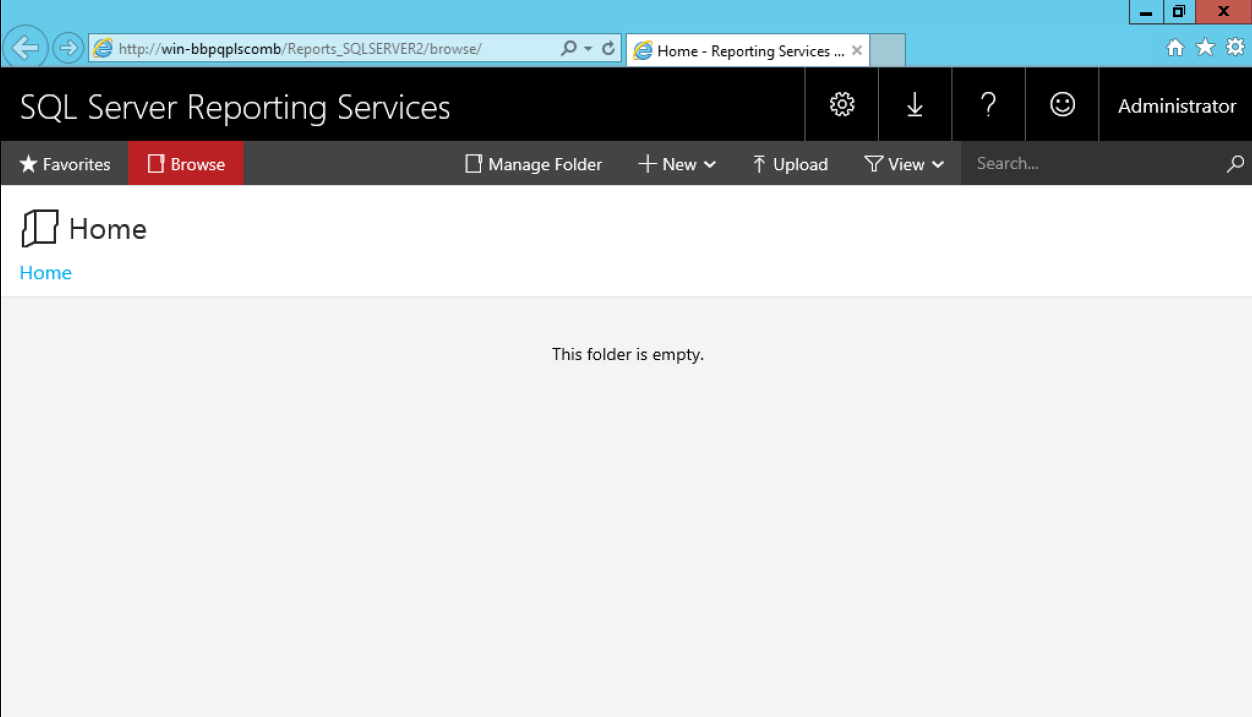Open the address bar dropdown arrow
This screenshot has width=1252, height=717.
588,48
